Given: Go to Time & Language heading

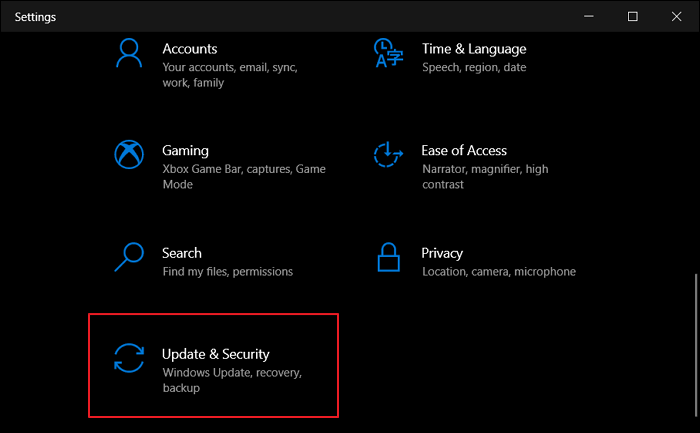Looking at the screenshot, I should tap(473, 49).
